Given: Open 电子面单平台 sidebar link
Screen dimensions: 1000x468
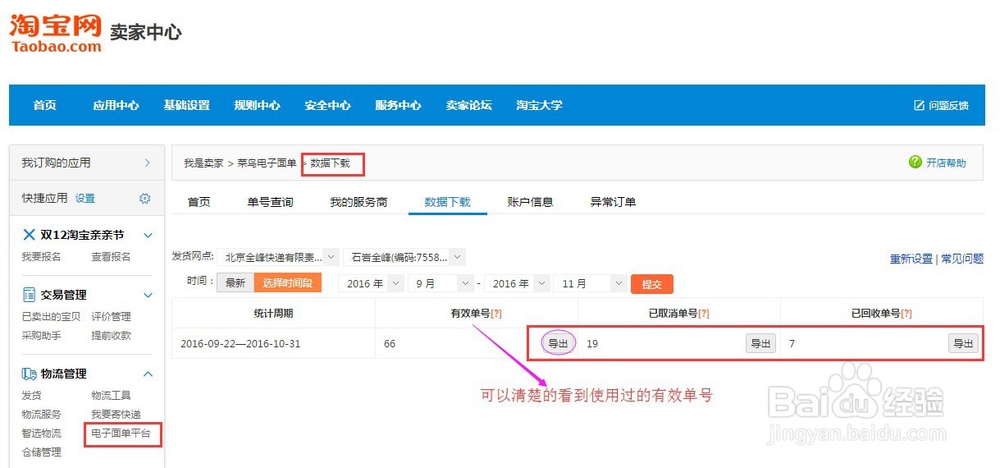Looking at the screenshot, I should click(121, 434).
